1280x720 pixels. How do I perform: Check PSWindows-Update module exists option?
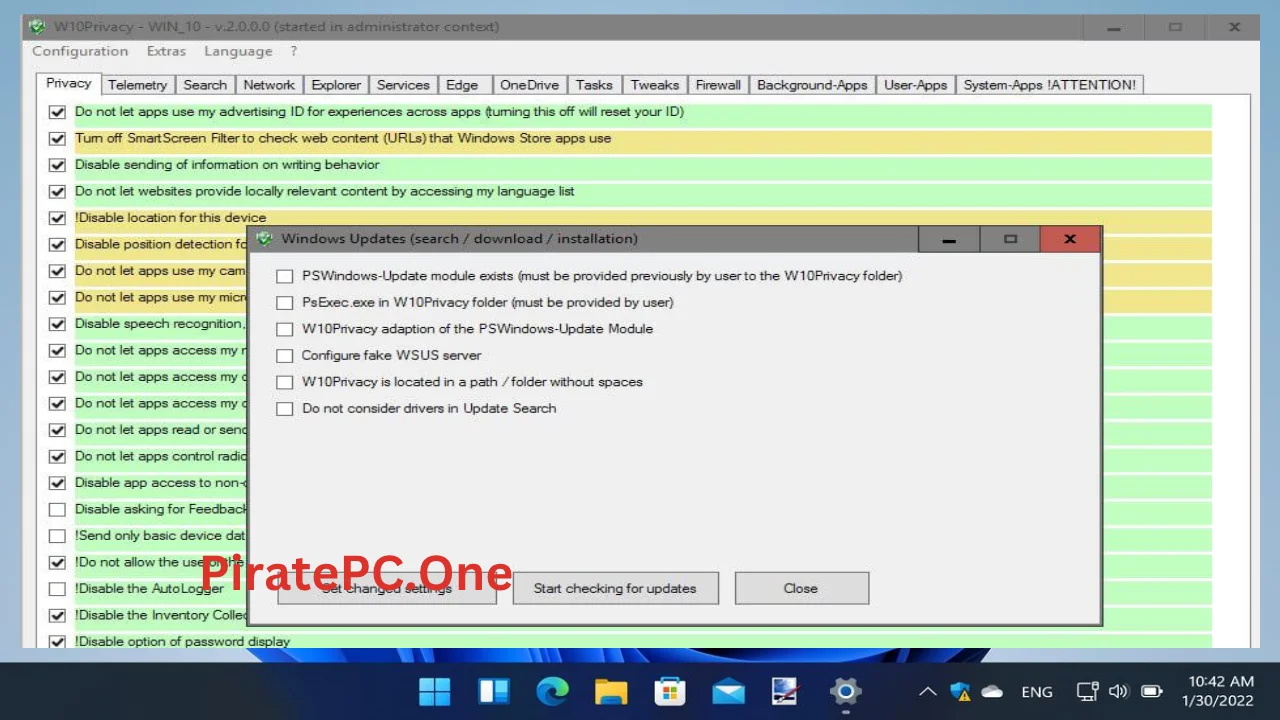point(285,276)
